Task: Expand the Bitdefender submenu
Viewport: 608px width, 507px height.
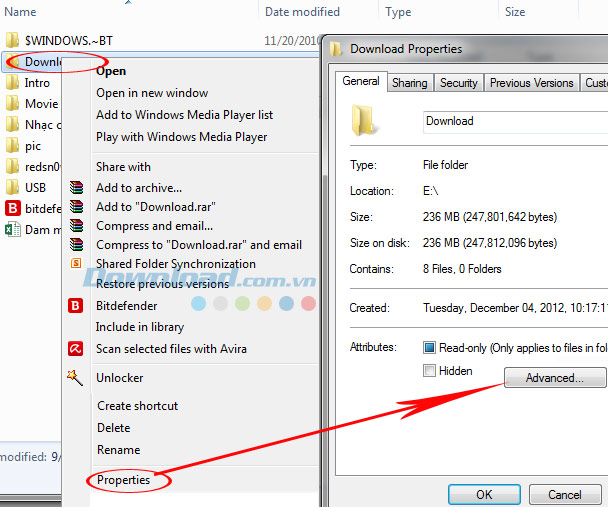Action: (x=126, y=306)
